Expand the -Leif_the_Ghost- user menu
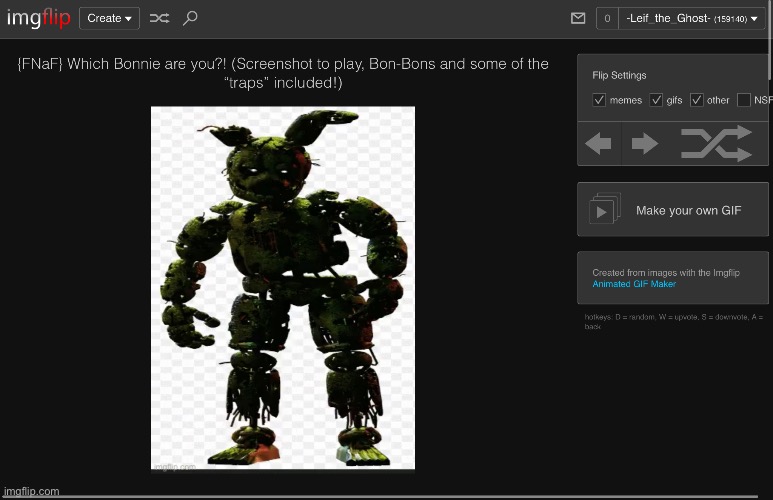The height and width of the screenshot is (500, 773). [692, 18]
